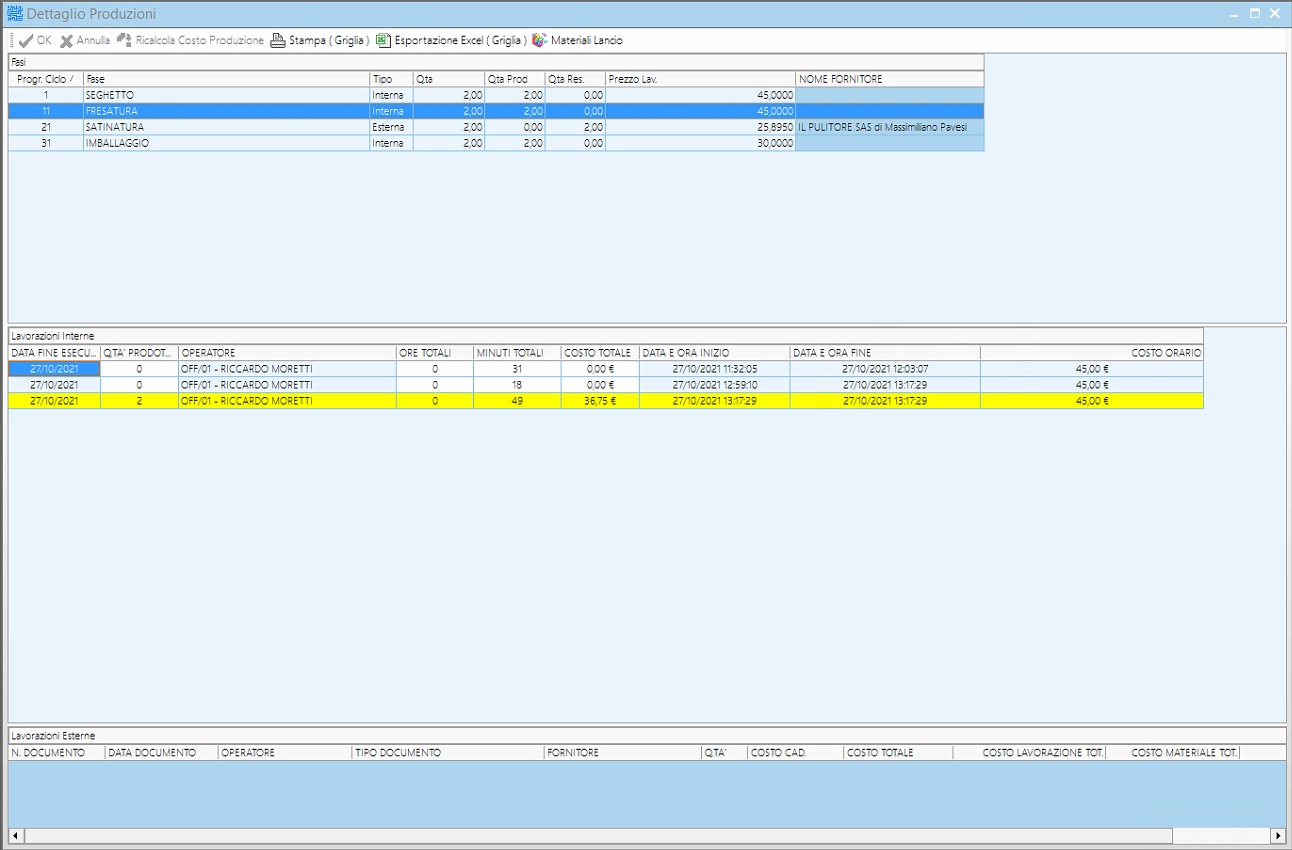Click the OK checkmark icon
Image resolution: width=1292 pixels, height=850 pixels.
(x=26, y=41)
